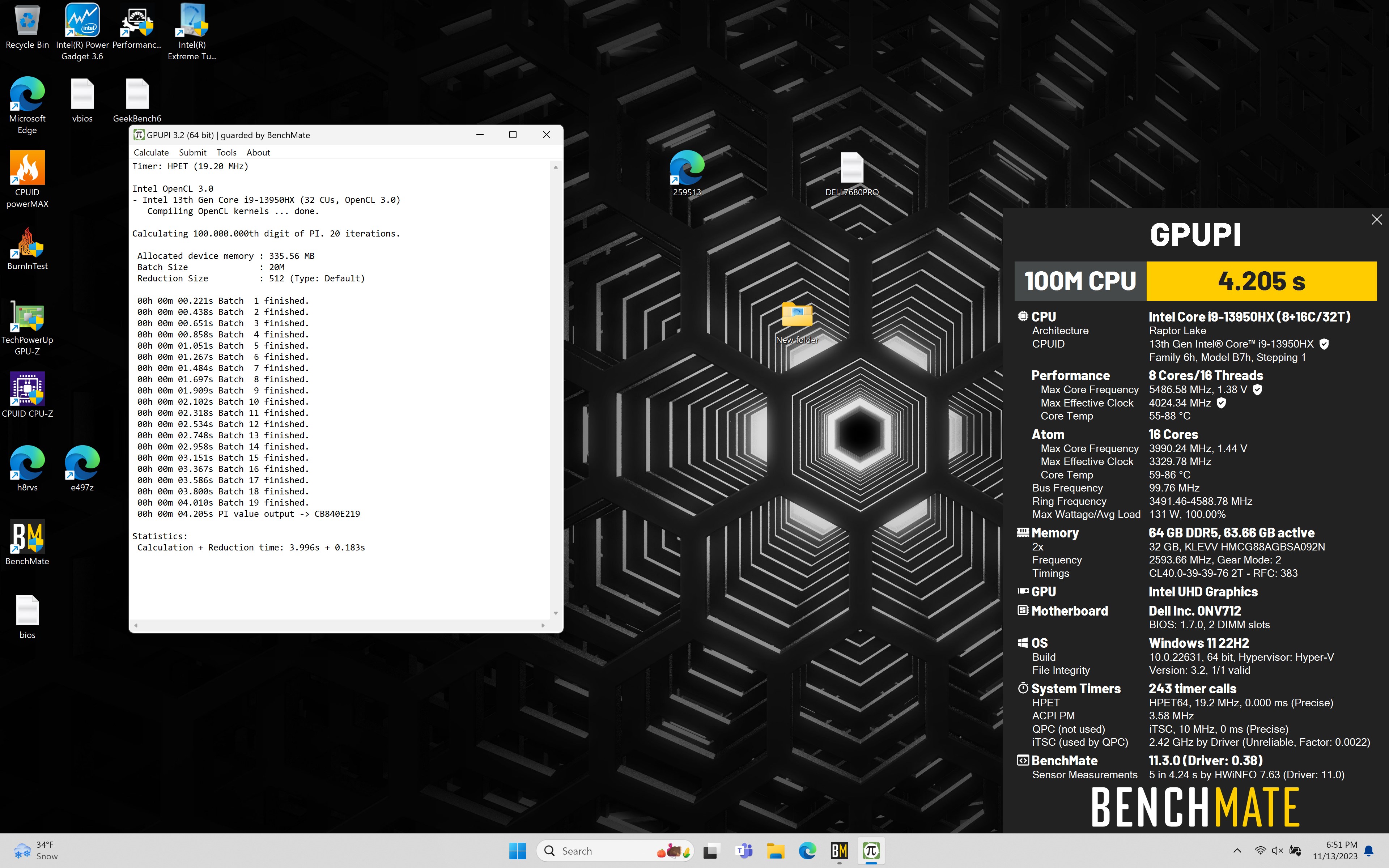Click the muted volume tray icon
This screenshot has height=868, width=1389.
(1278, 851)
